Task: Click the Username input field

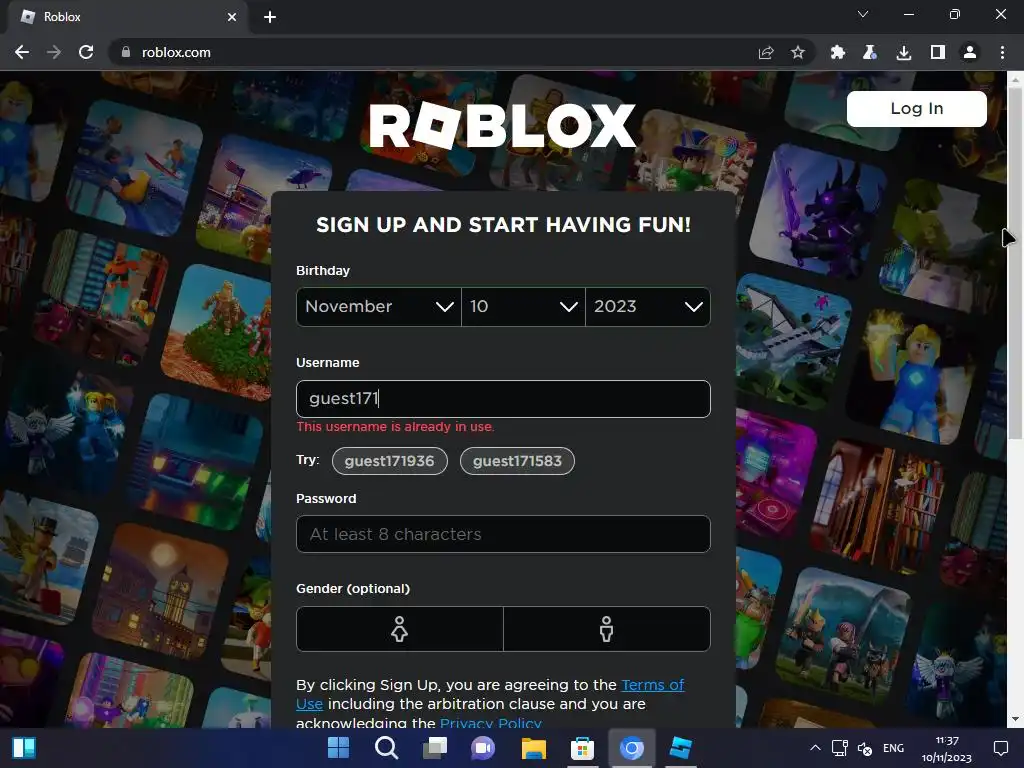Action: [503, 398]
